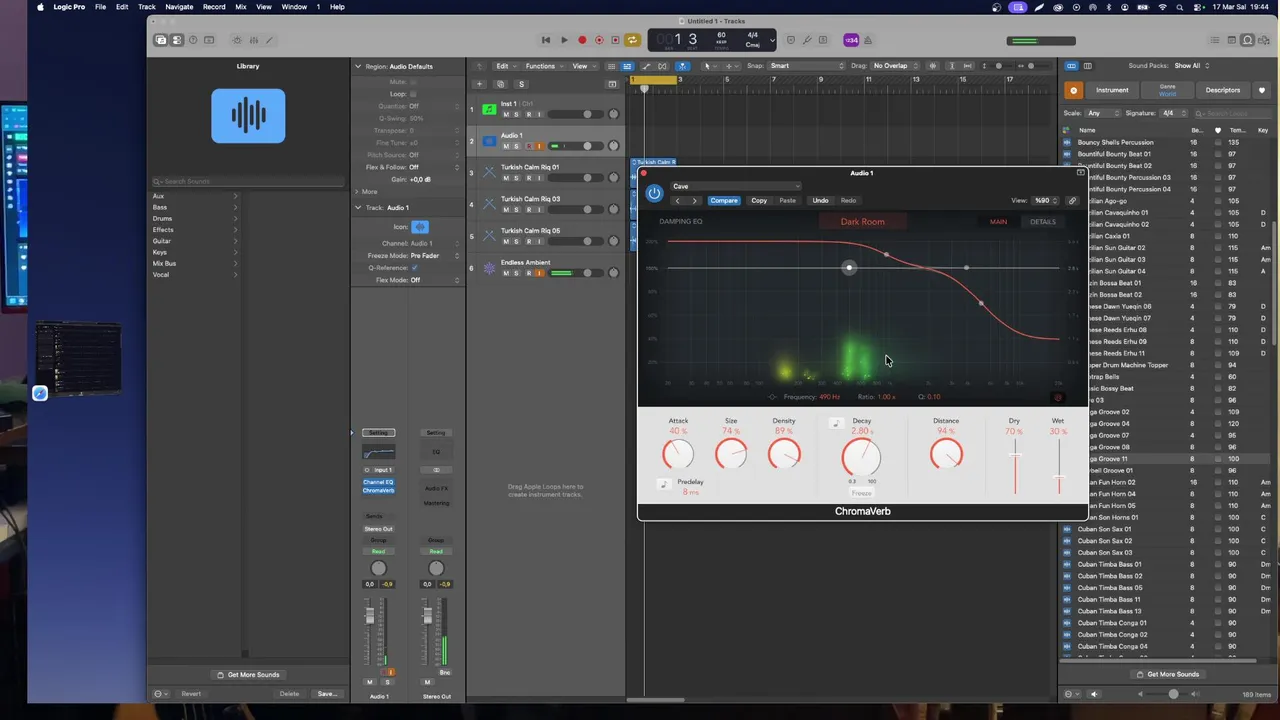The image size is (1280, 720).
Task: Expand the More section in inspector
Action: point(358,192)
